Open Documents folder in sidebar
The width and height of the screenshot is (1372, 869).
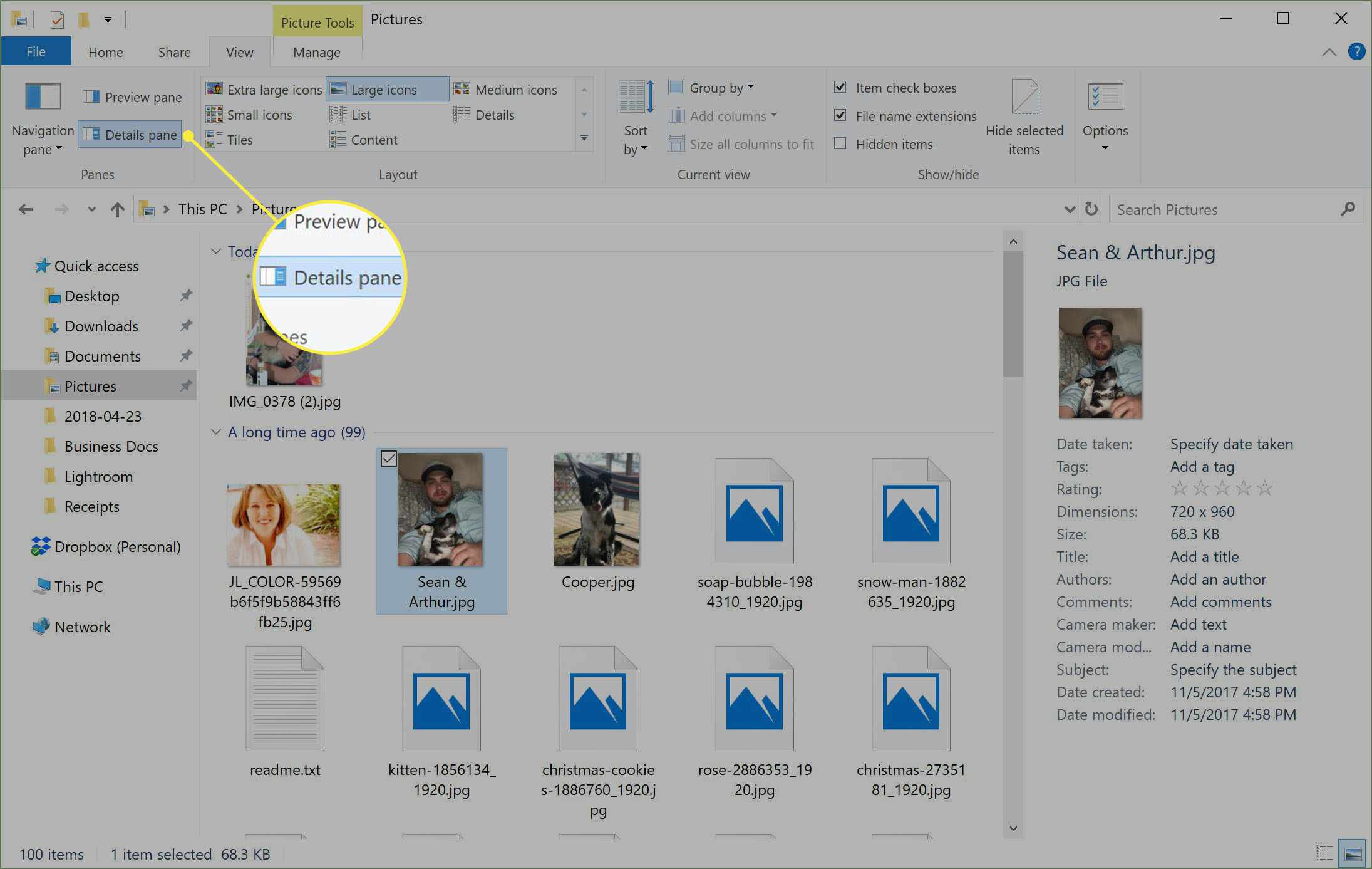102,356
